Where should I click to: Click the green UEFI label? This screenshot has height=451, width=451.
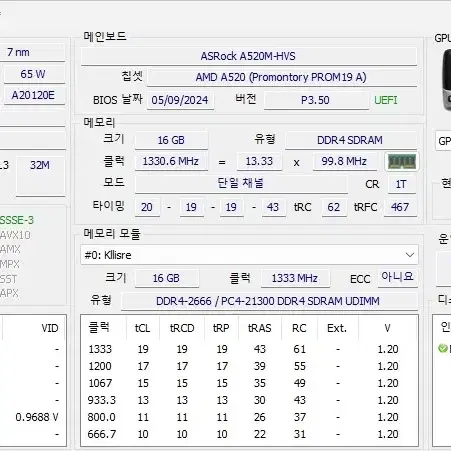coord(386,100)
